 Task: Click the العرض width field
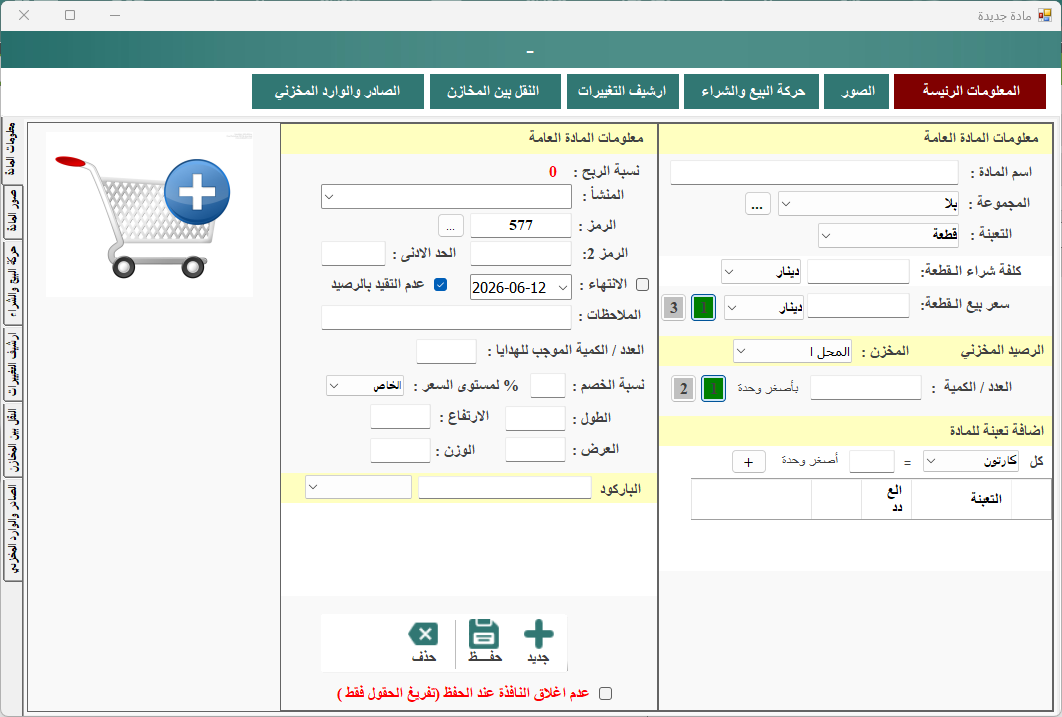(x=535, y=450)
